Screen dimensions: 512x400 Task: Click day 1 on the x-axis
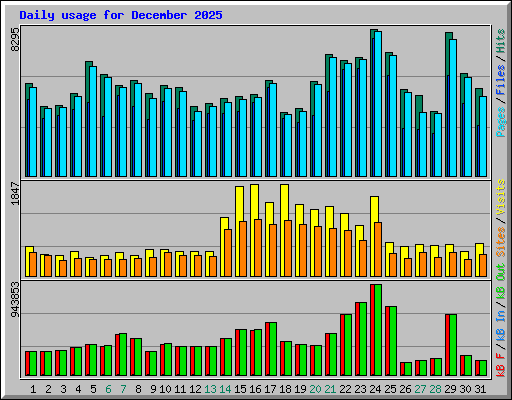[33, 389]
